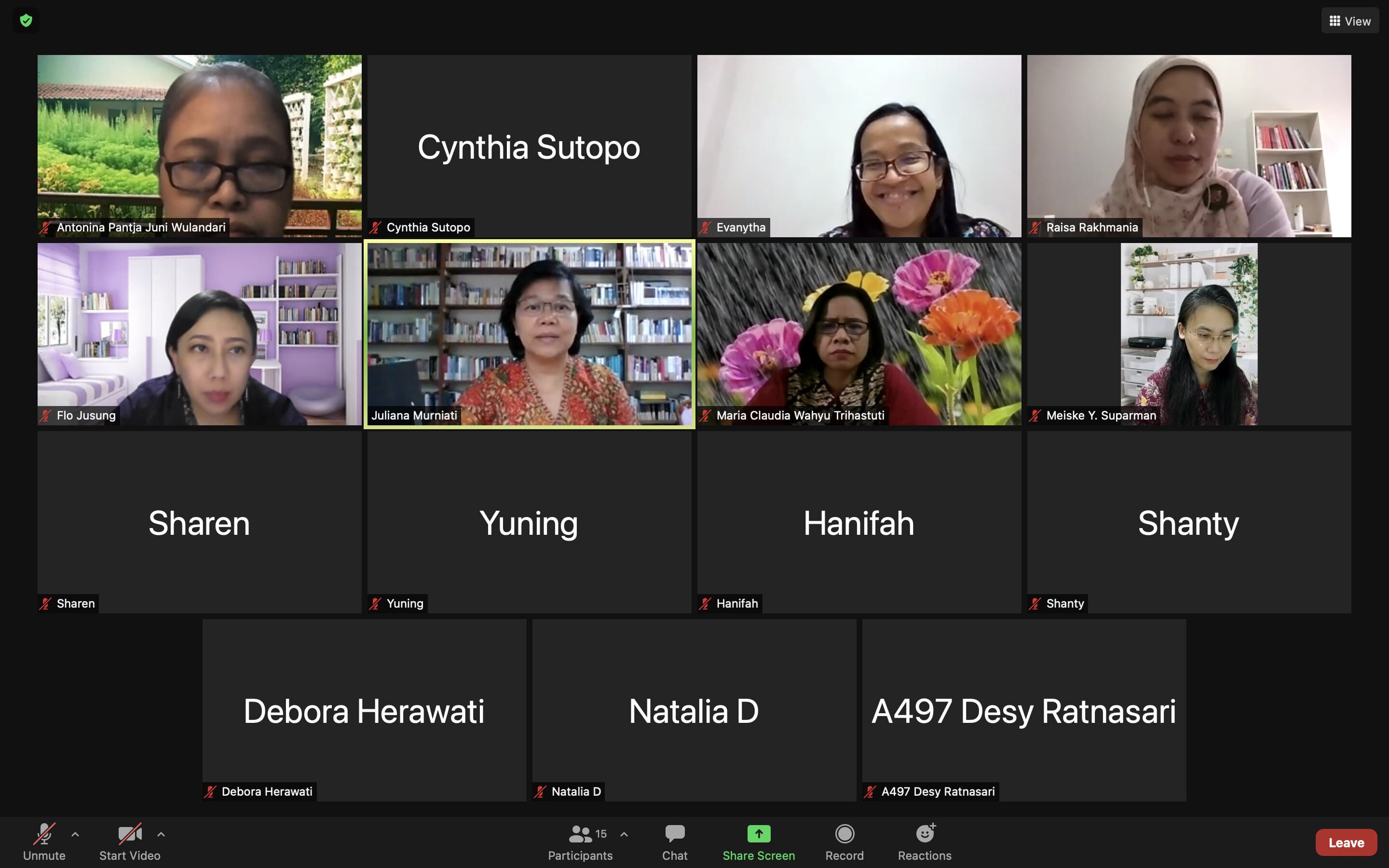The height and width of the screenshot is (868, 1389).
Task: Unmute your microphone
Action: [44, 841]
